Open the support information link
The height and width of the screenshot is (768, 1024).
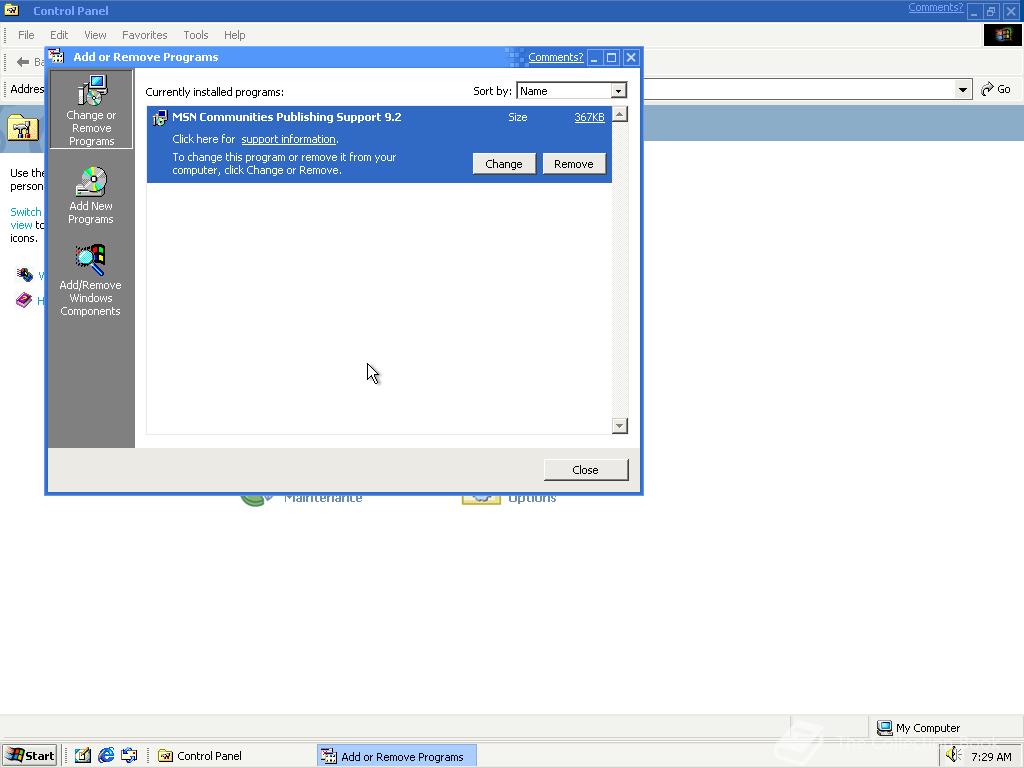point(288,139)
